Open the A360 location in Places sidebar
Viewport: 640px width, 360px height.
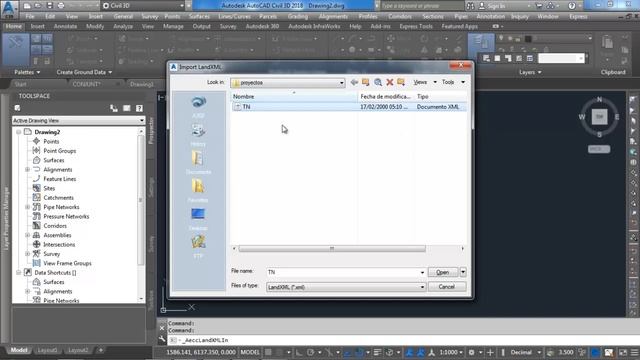pyautogui.click(x=198, y=106)
